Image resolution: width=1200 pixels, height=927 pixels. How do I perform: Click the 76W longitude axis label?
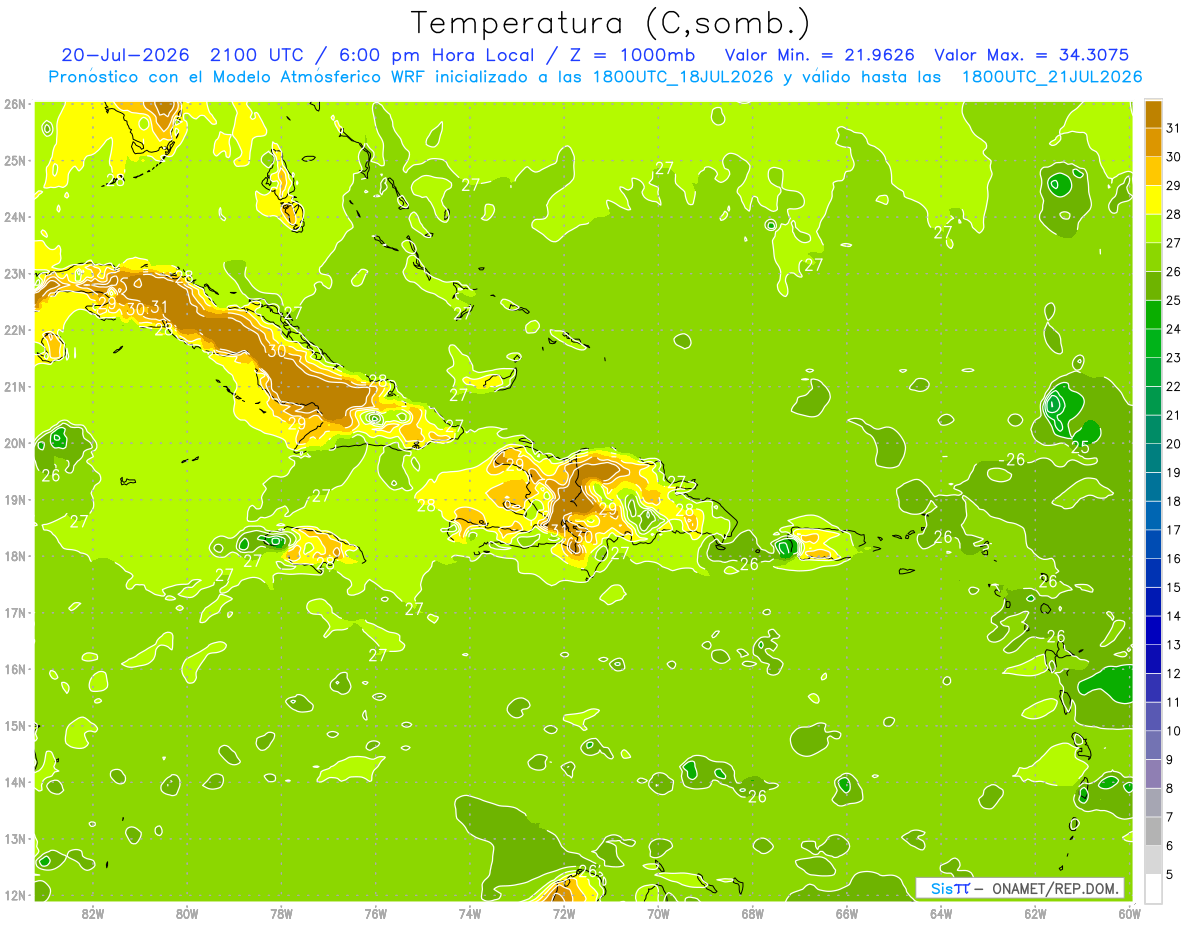tap(375, 914)
